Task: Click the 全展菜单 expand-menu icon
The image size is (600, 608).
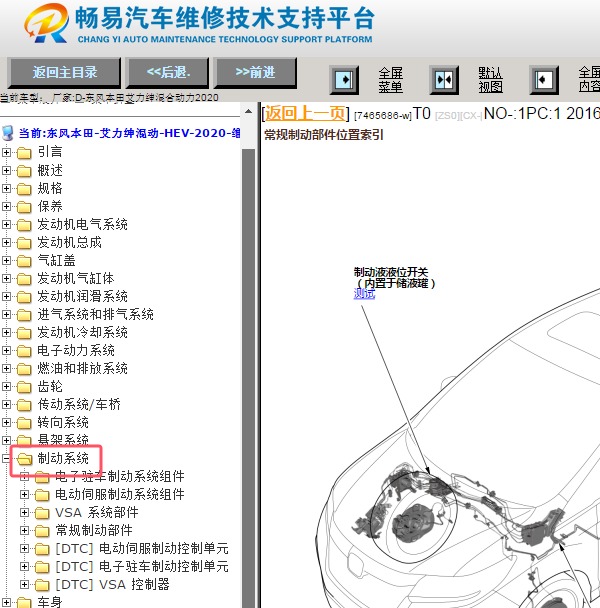Action: coord(344,79)
